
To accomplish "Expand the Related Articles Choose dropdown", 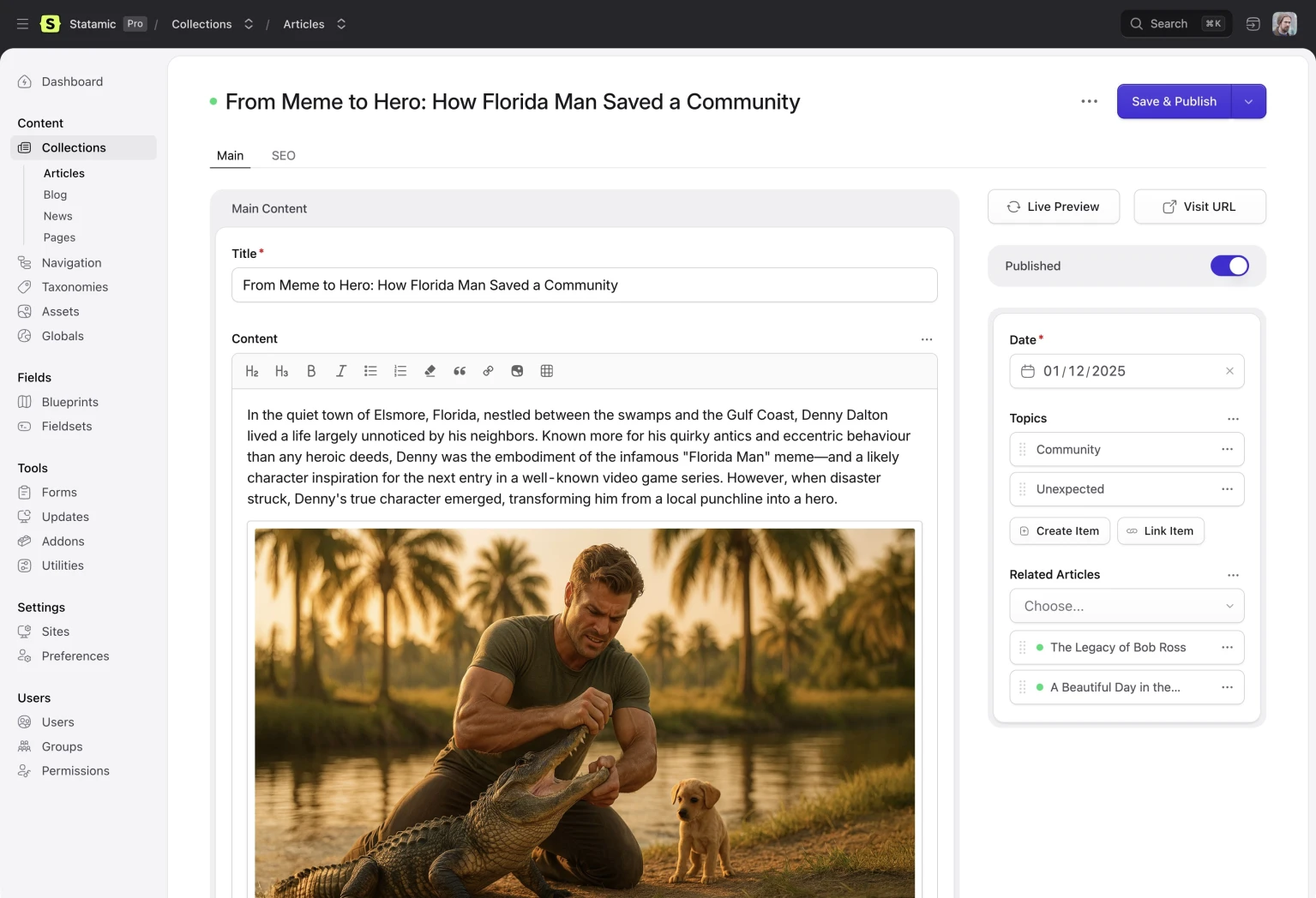I will (x=1127, y=606).
